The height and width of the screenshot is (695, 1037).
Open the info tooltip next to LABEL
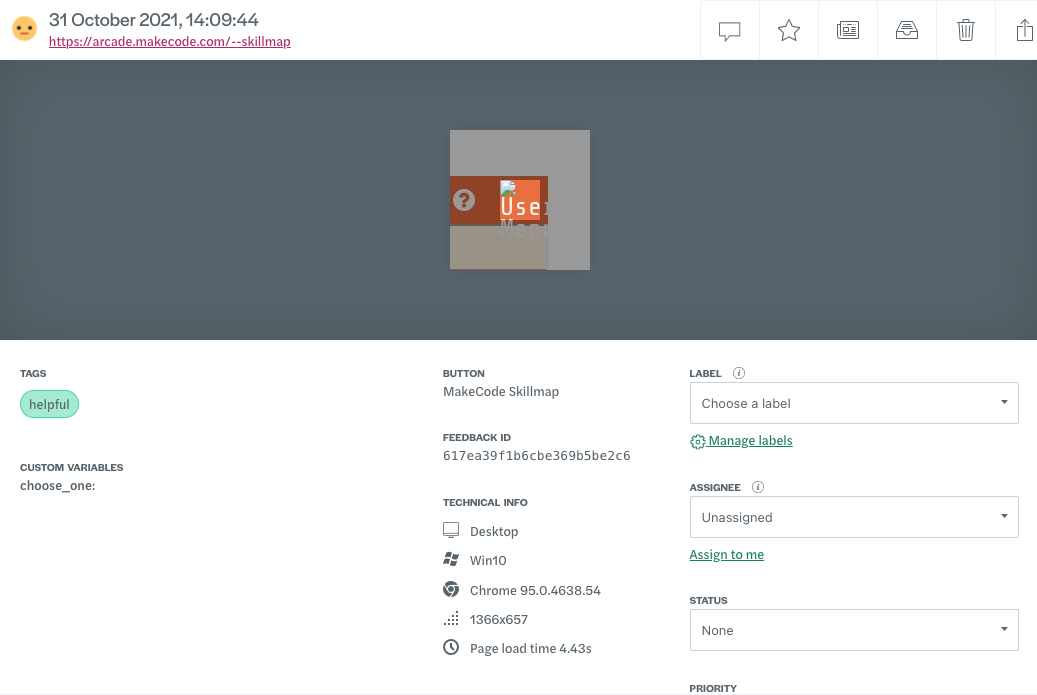pyautogui.click(x=738, y=373)
